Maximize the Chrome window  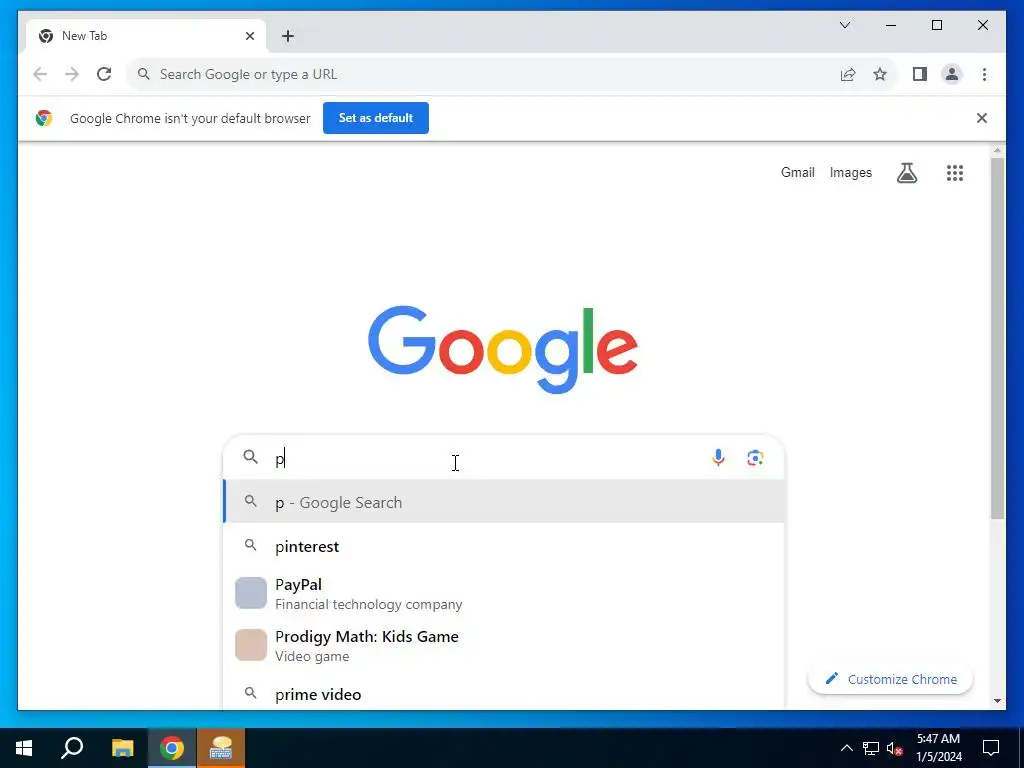pyautogui.click(x=936, y=25)
